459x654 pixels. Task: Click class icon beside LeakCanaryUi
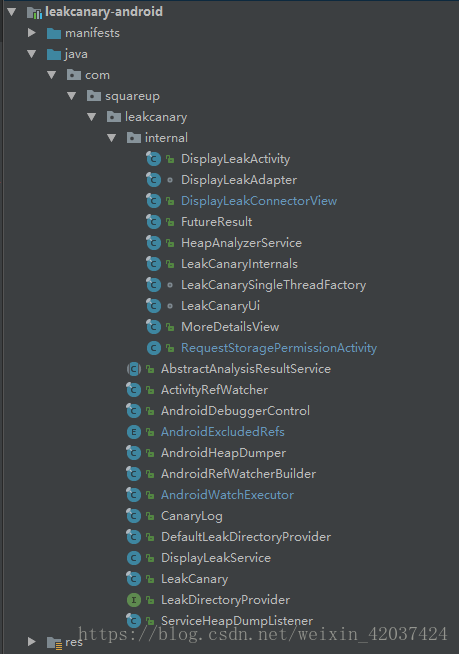(x=154, y=306)
